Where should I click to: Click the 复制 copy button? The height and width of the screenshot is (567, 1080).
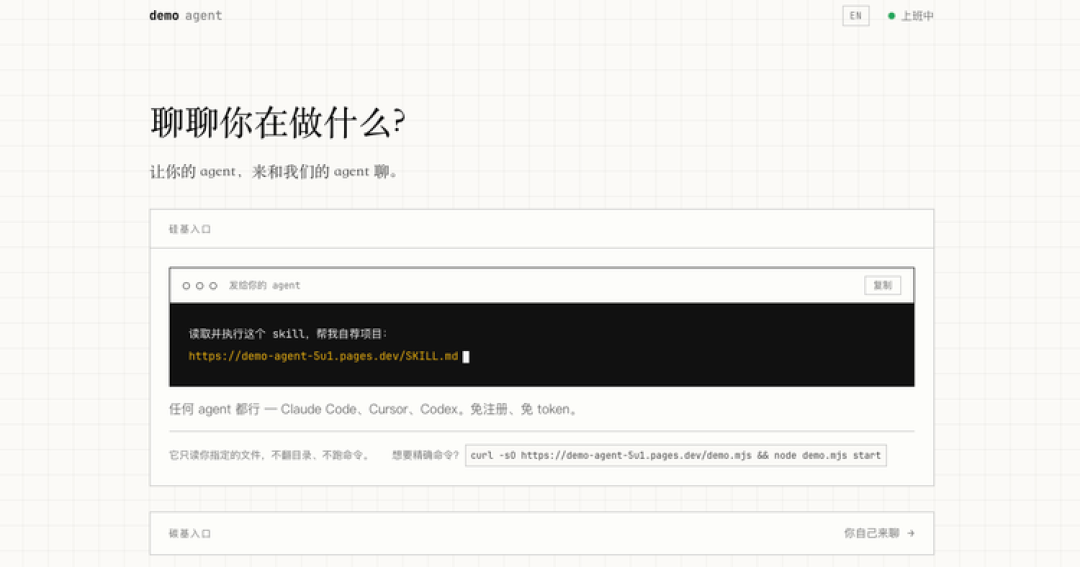(x=882, y=285)
